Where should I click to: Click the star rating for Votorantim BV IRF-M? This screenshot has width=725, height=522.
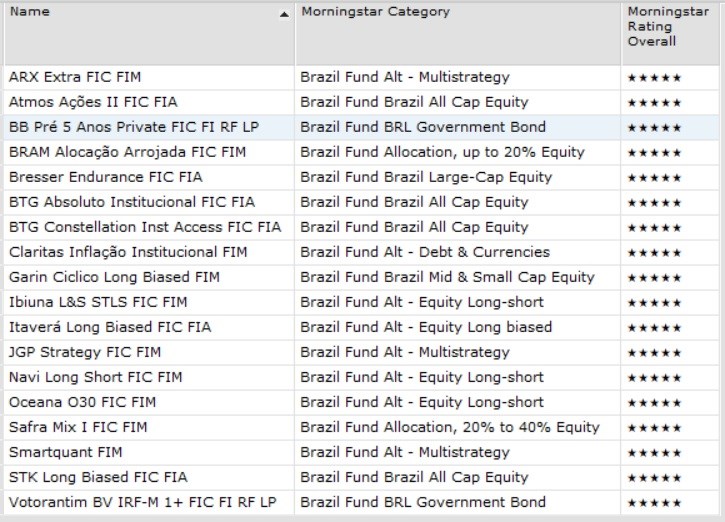click(x=654, y=502)
